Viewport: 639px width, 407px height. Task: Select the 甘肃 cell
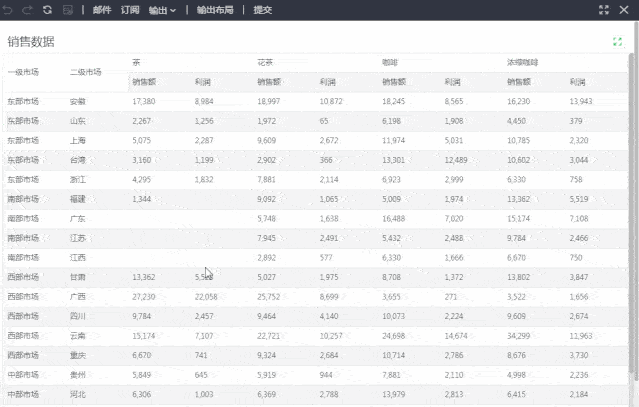coord(77,277)
